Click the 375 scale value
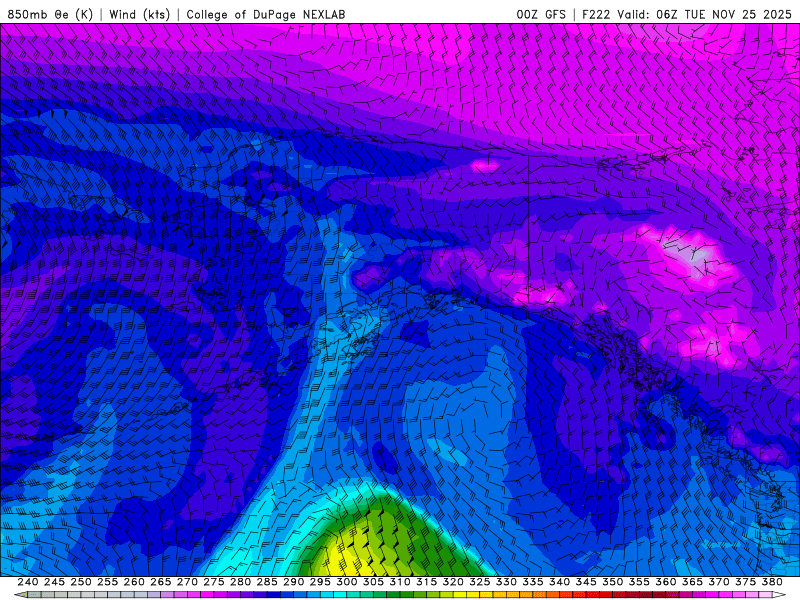The width and height of the screenshot is (800, 600). pos(746,582)
